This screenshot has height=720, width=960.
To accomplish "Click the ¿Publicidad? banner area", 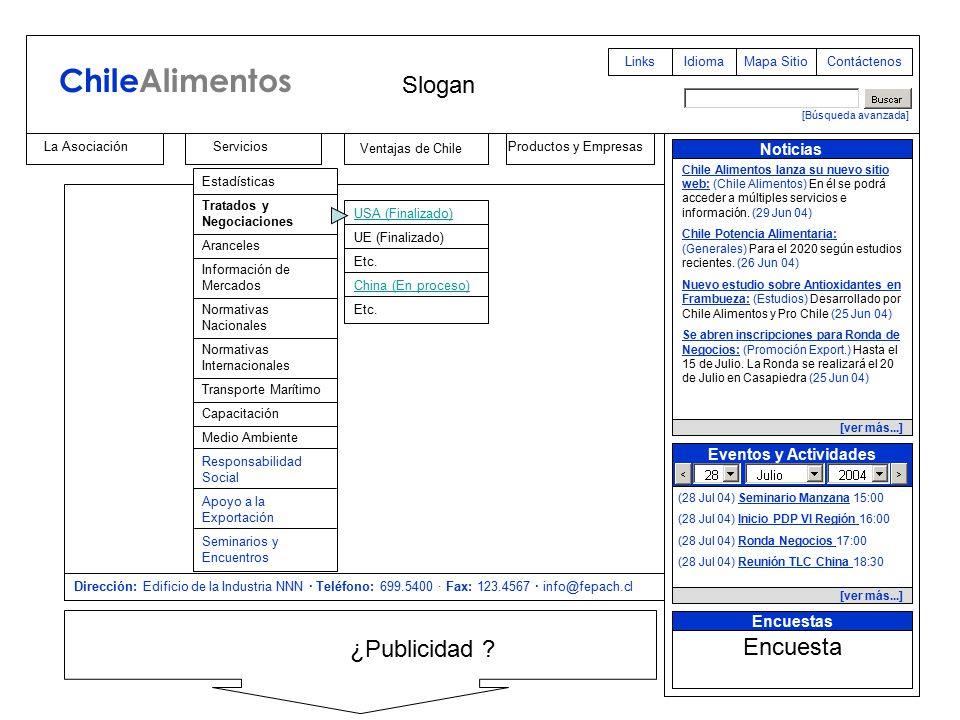I will tap(361, 645).
